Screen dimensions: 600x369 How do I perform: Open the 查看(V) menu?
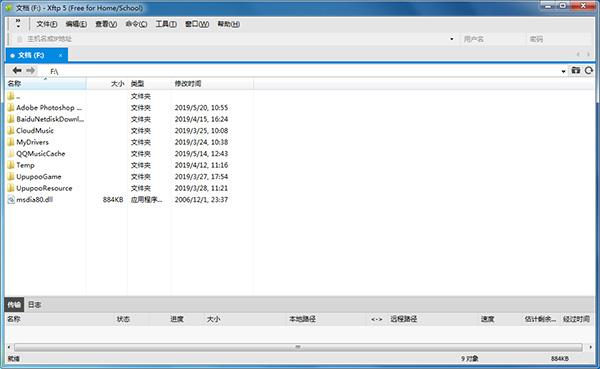(x=106, y=24)
